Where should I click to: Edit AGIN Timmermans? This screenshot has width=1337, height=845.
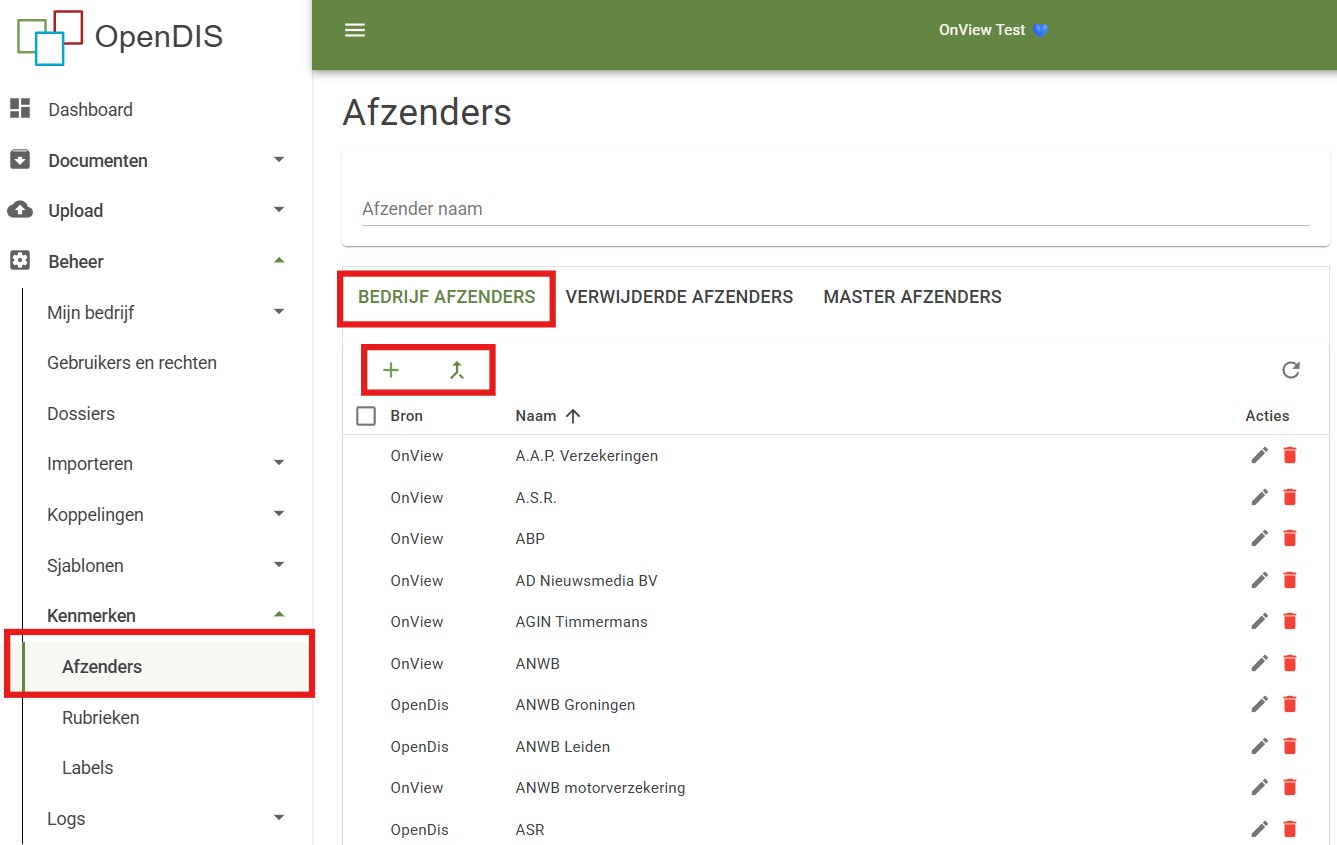pos(1260,621)
